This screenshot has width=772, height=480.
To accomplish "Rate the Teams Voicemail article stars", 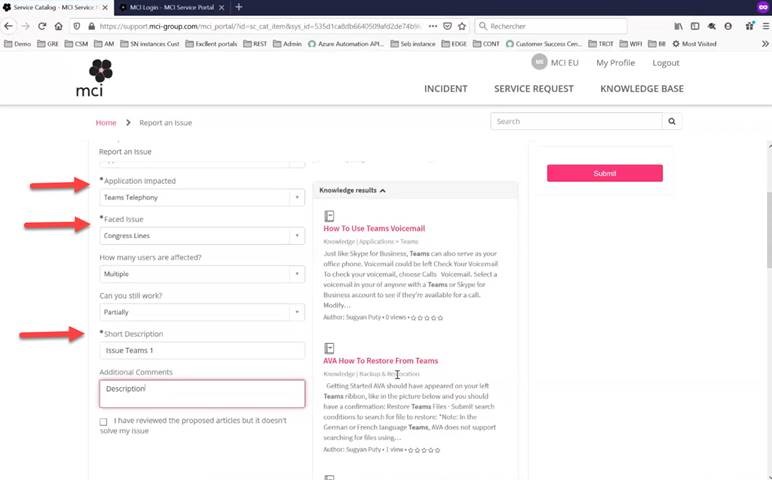I will (426, 318).
